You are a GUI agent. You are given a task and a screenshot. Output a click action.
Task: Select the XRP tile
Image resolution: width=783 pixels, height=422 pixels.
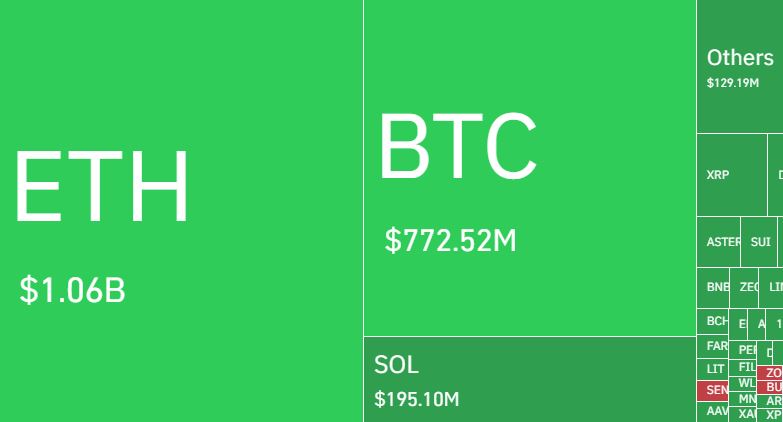(x=730, y=175)
